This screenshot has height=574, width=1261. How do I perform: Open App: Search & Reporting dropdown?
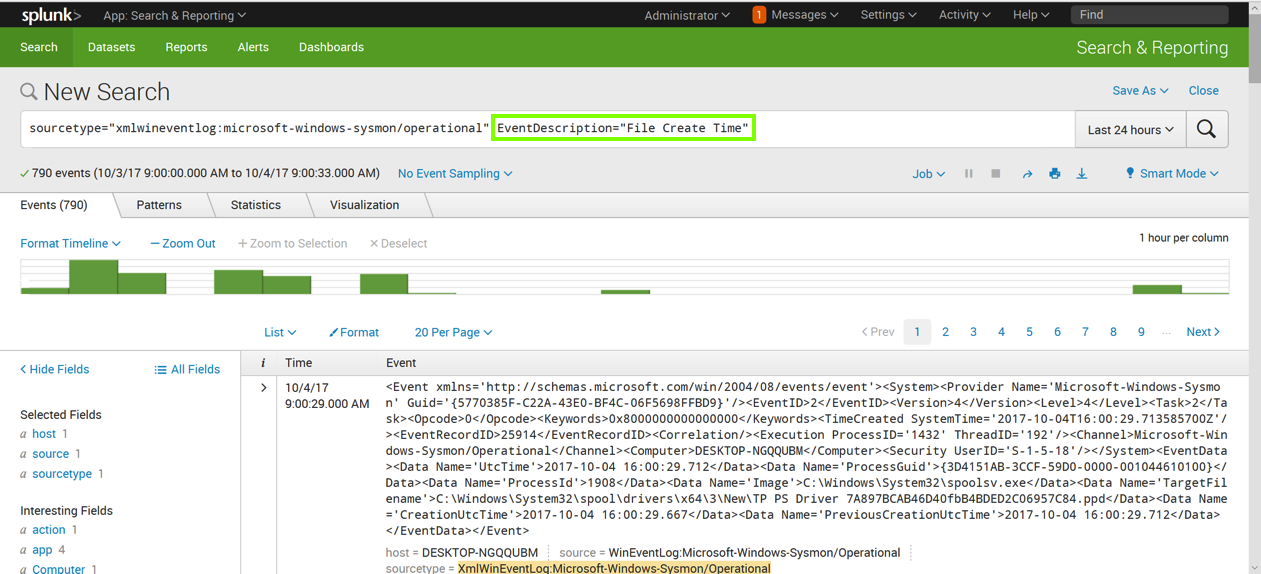[175, 15]
